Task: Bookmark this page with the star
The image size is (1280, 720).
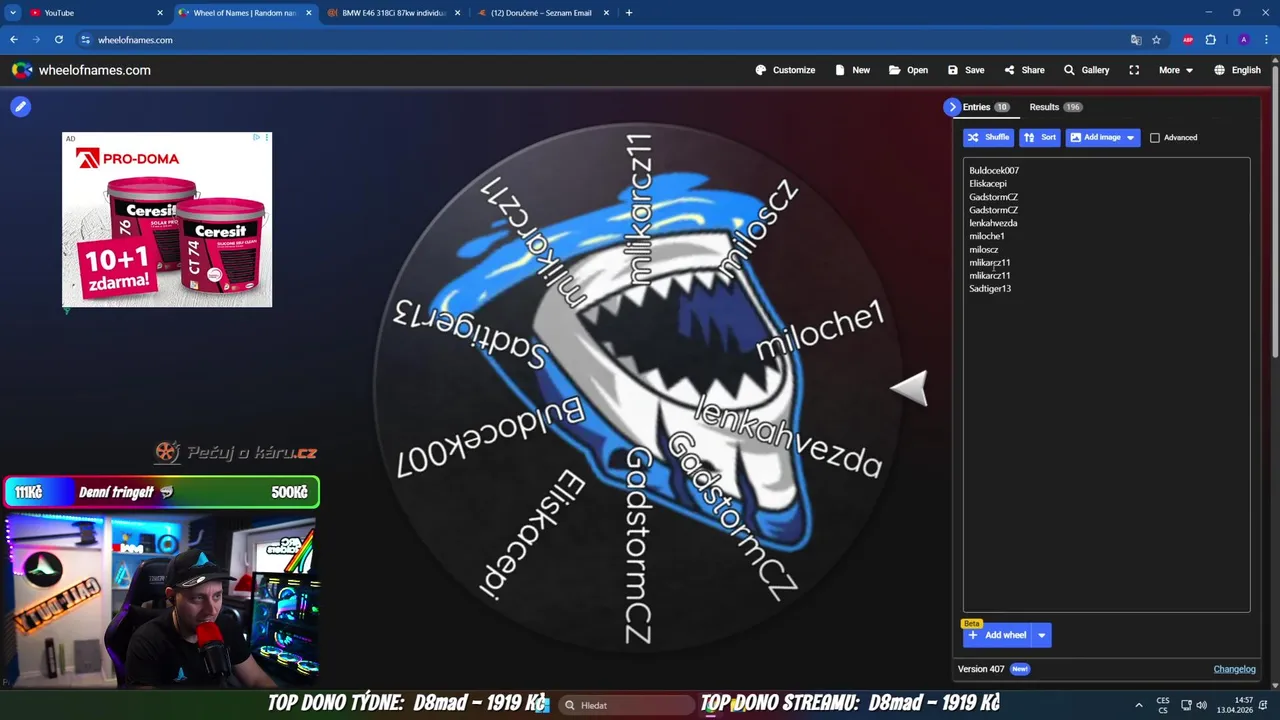Action: pyautogui.click(x=1157, y=40)
